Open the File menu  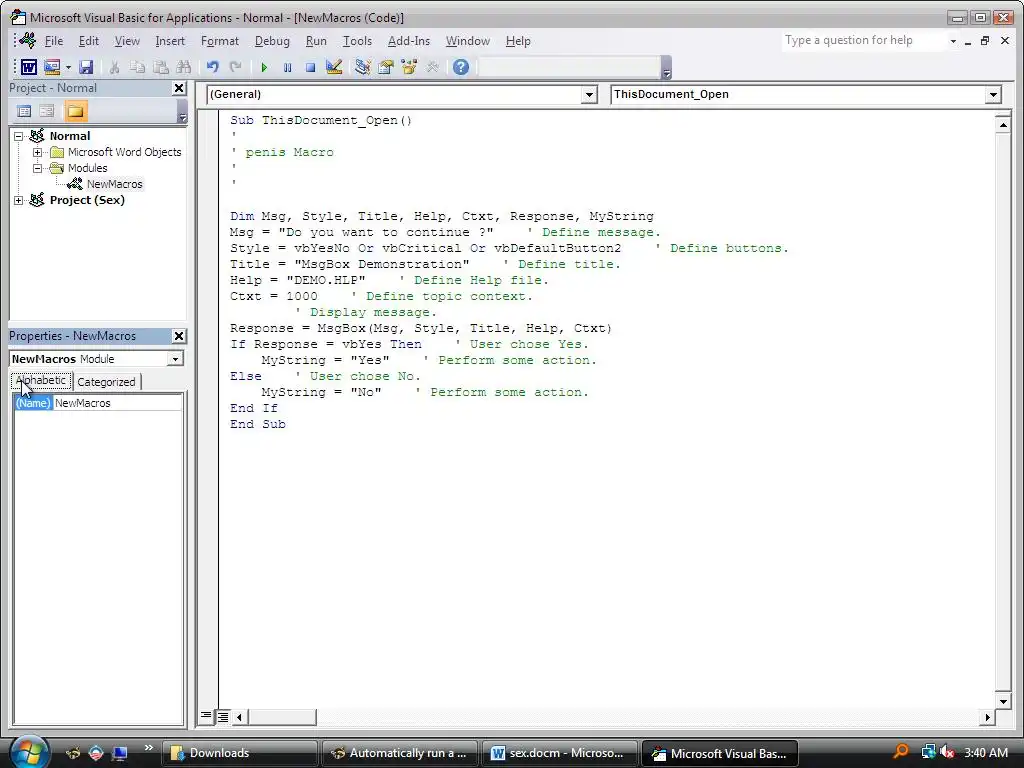click(54, 40)
